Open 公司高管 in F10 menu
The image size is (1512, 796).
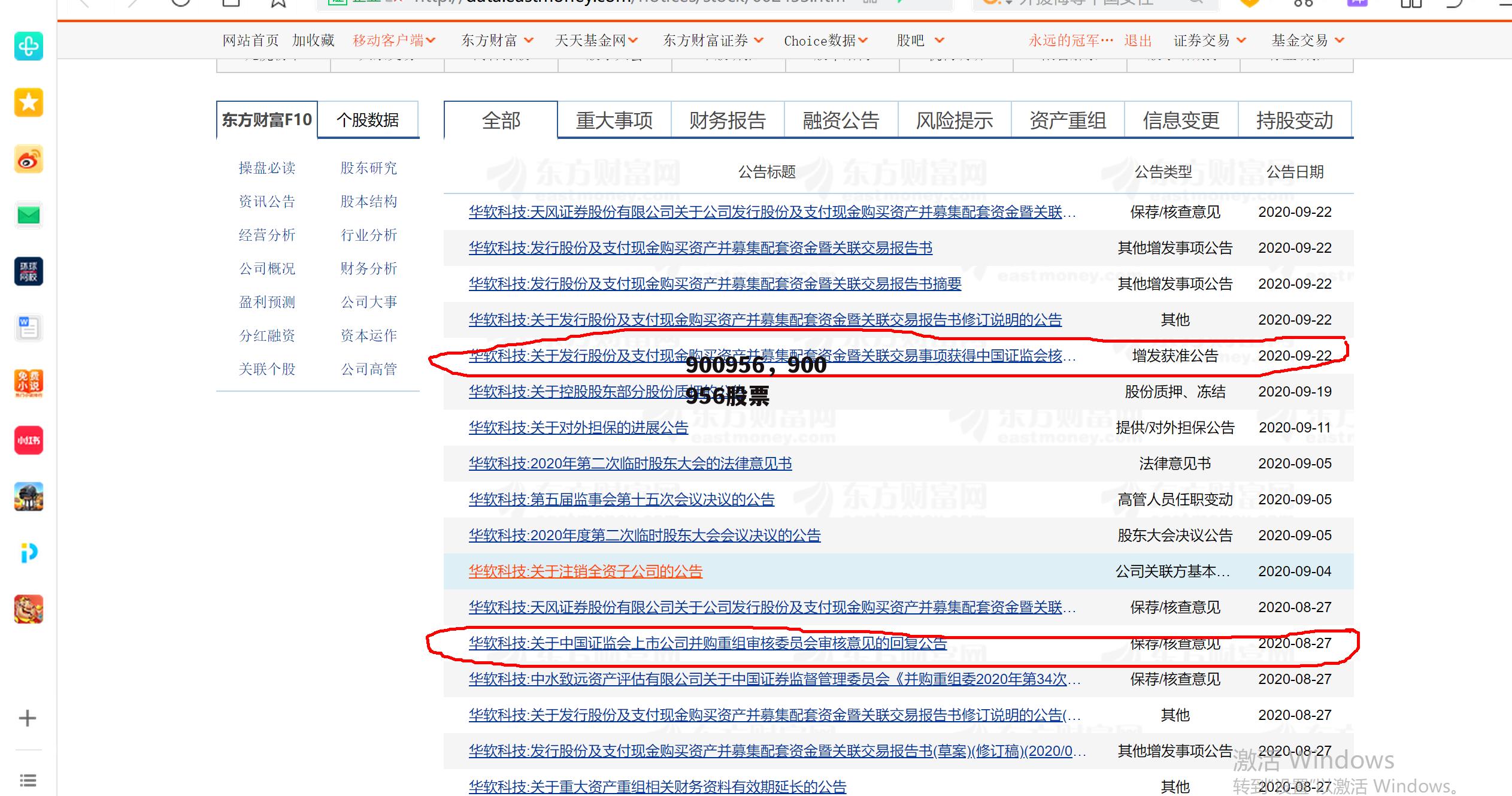369,369
